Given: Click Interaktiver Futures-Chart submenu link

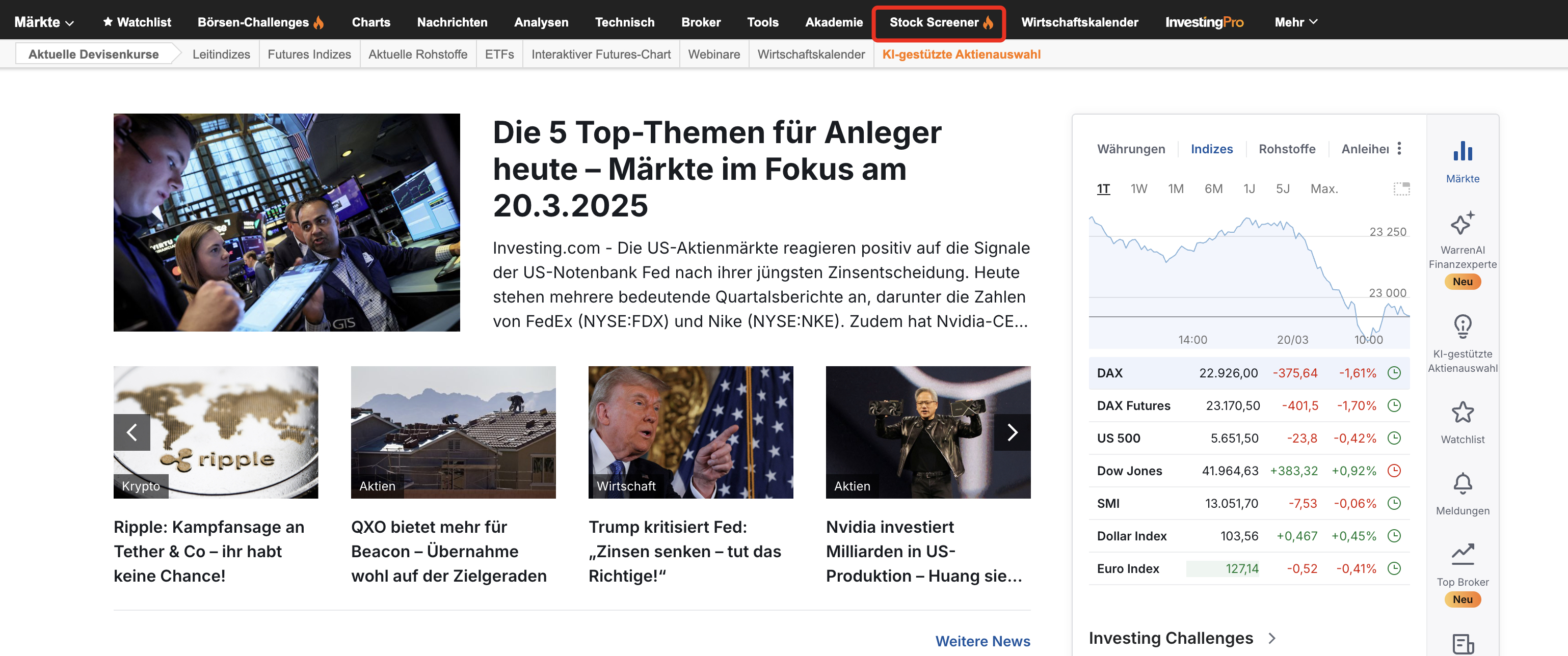Looking at the screenshot, I should pyautogui.click(x=601, y=54).
